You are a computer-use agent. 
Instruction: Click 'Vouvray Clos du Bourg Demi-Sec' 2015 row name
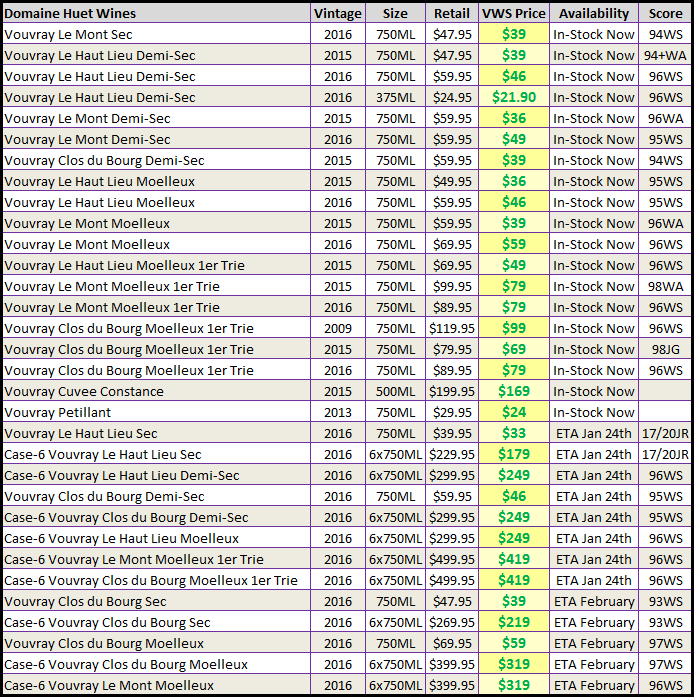[x=104, y=160]
